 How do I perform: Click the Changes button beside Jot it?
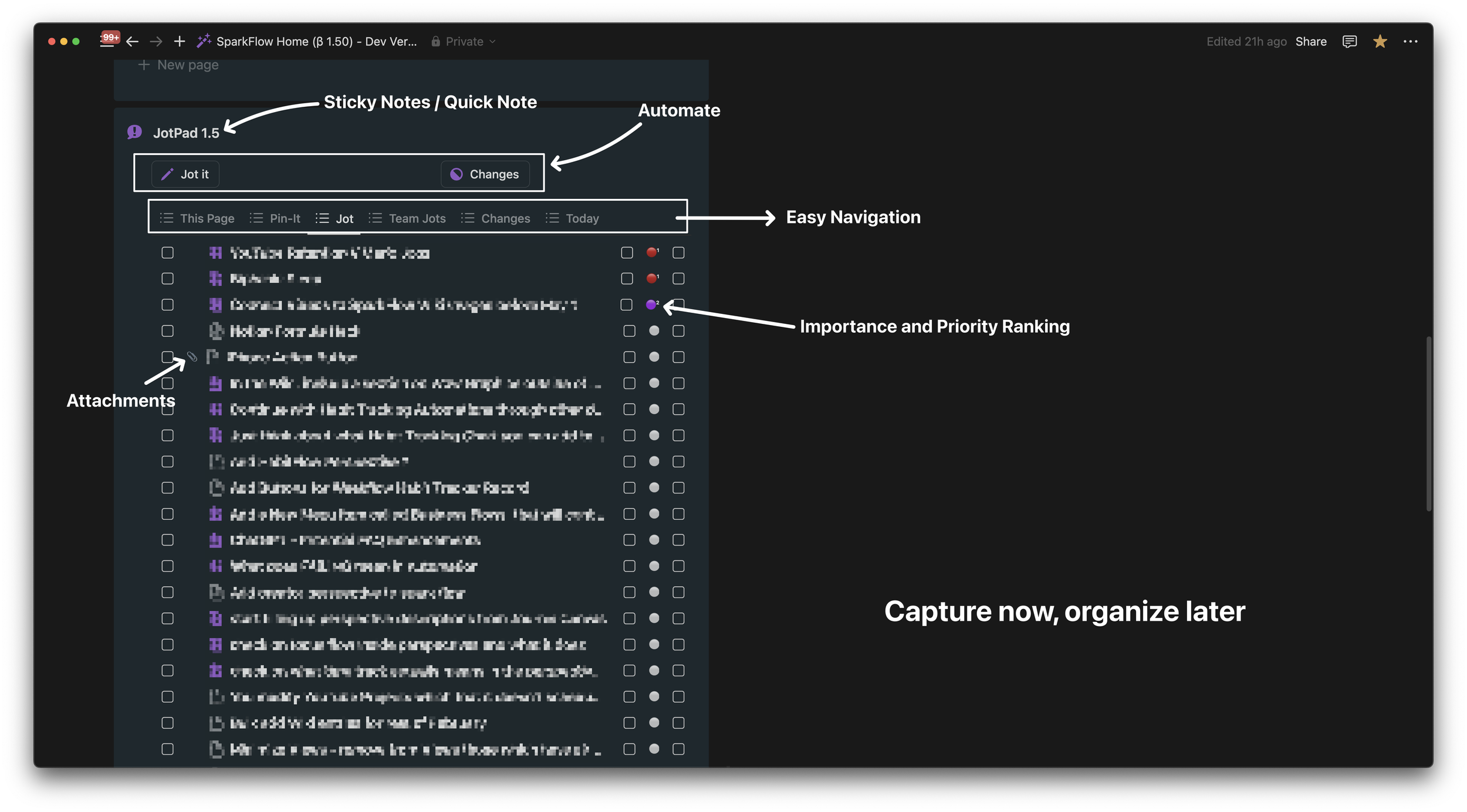[485, 174]
